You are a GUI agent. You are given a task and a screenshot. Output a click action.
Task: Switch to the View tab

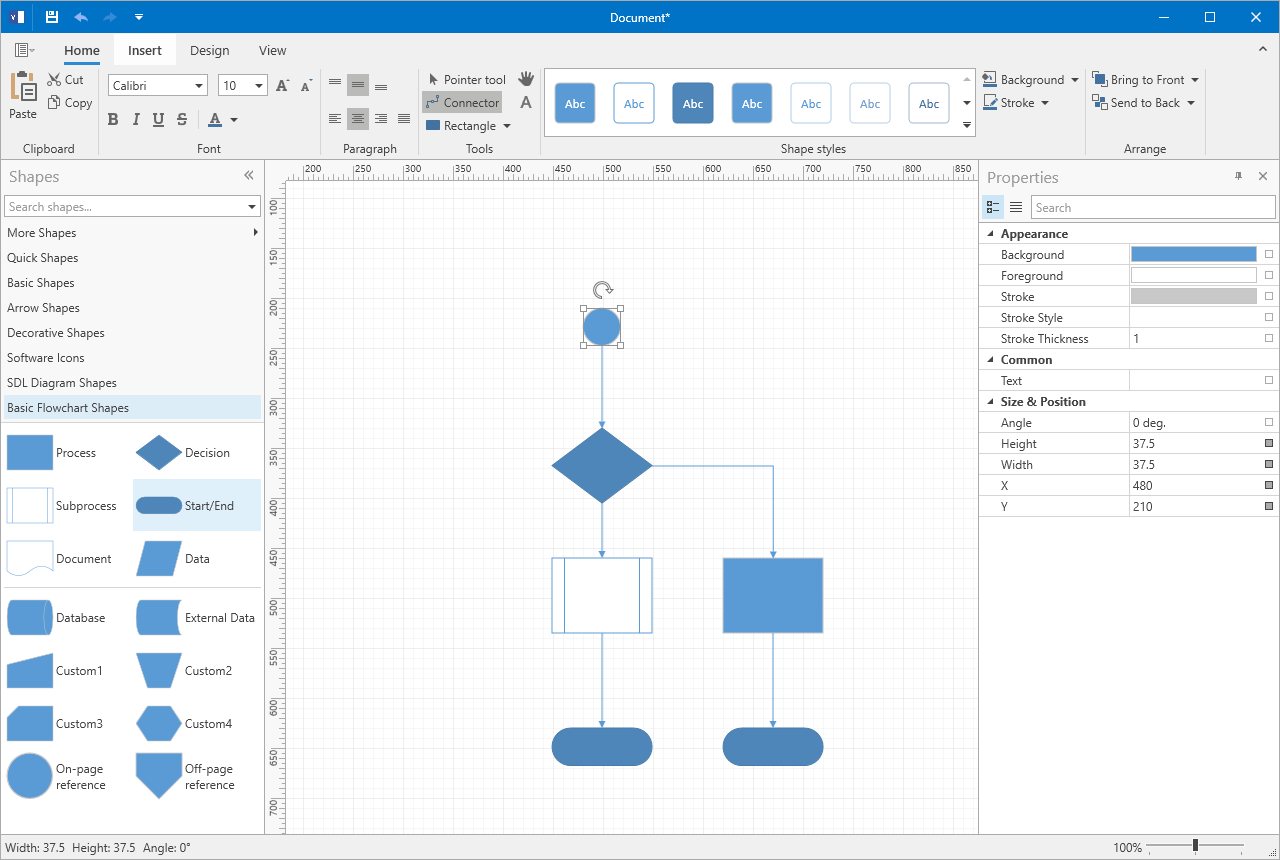coord(271,50)
